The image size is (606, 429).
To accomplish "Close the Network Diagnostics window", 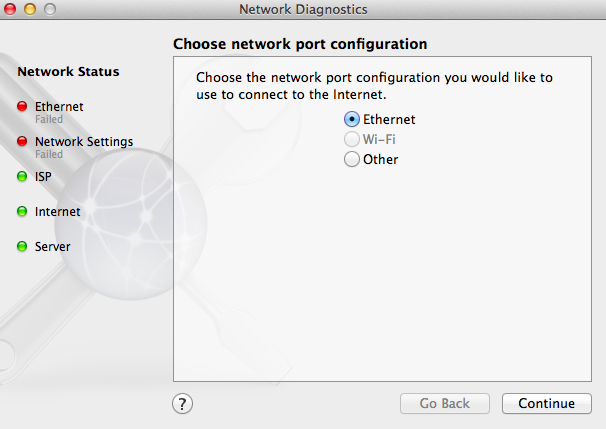I will click(11, 9).
